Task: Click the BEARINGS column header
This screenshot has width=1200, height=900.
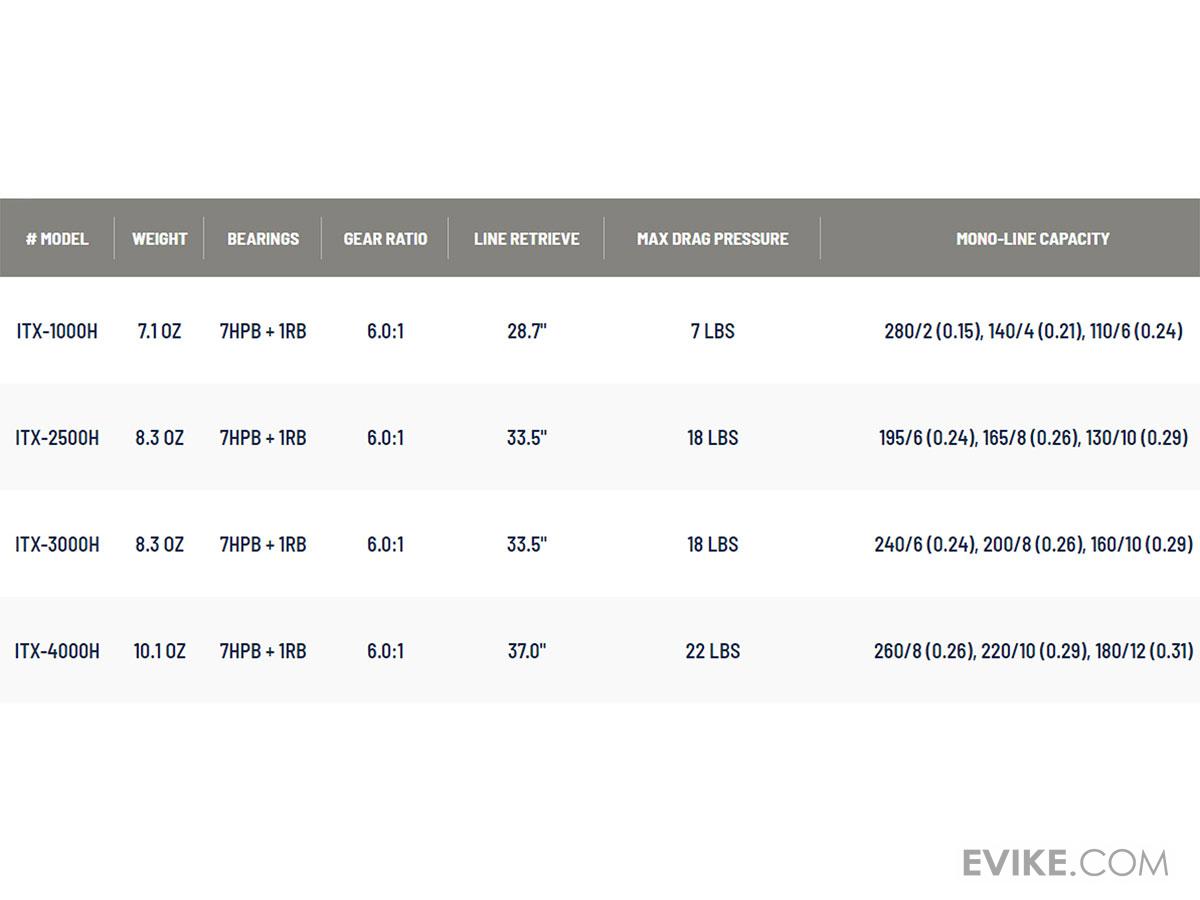Action: [x=263, y=238]
